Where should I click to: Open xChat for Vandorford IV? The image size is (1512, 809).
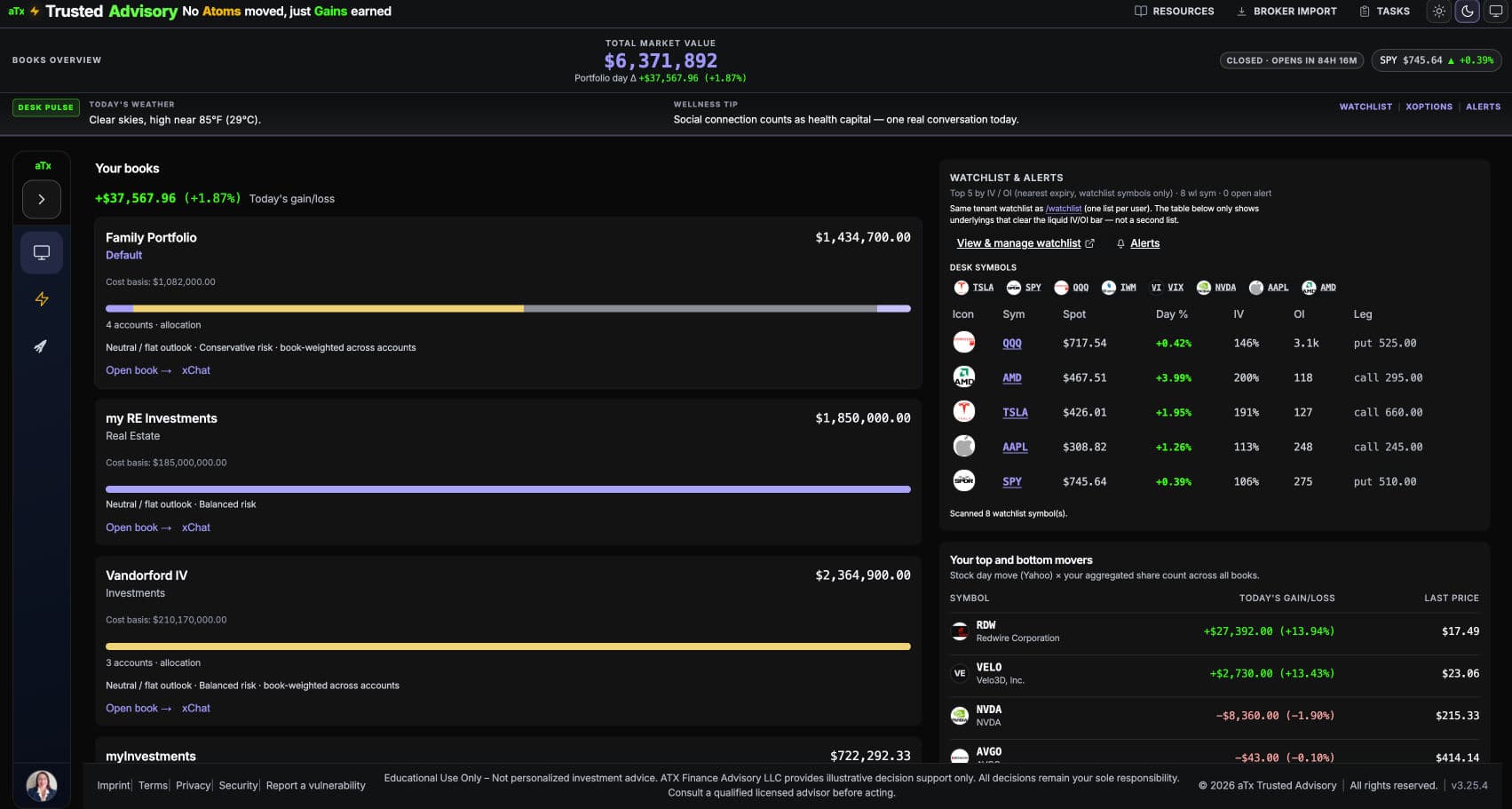click(x=196, y=708)
